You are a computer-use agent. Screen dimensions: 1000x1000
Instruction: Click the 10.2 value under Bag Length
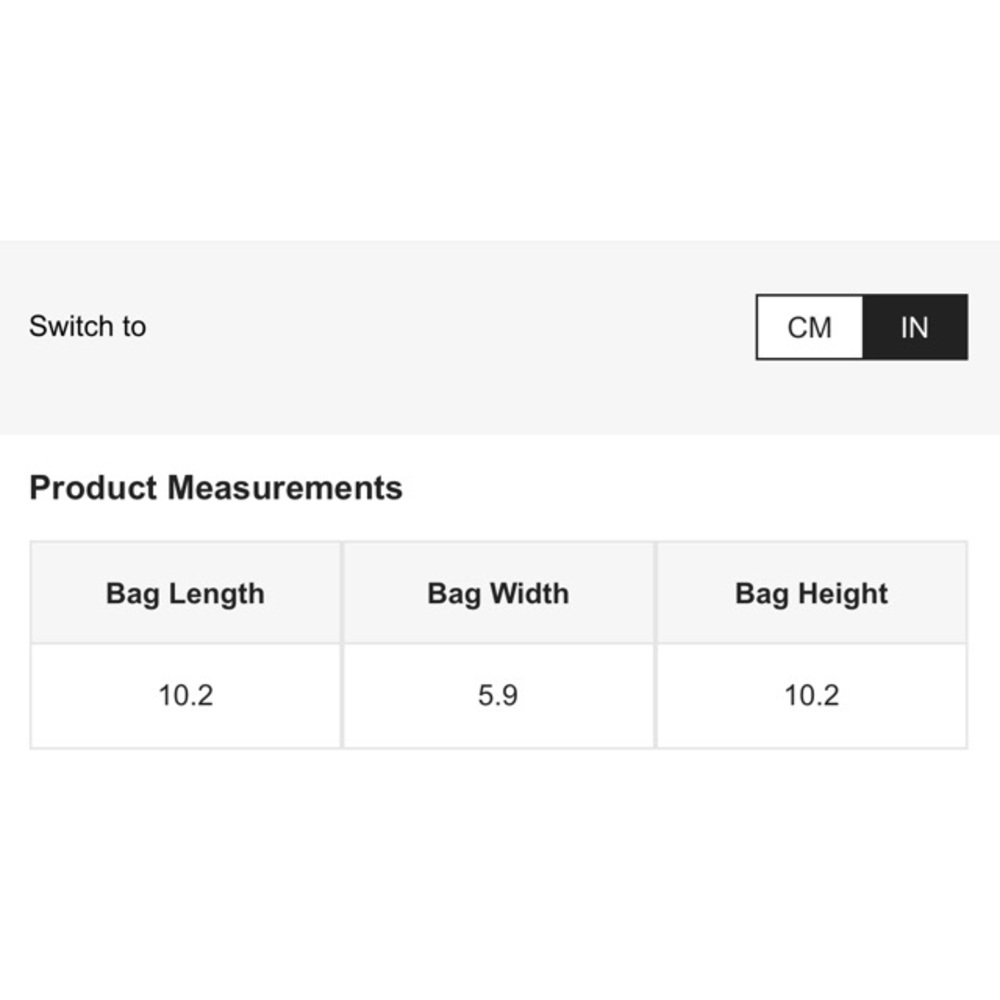[185, 695]
